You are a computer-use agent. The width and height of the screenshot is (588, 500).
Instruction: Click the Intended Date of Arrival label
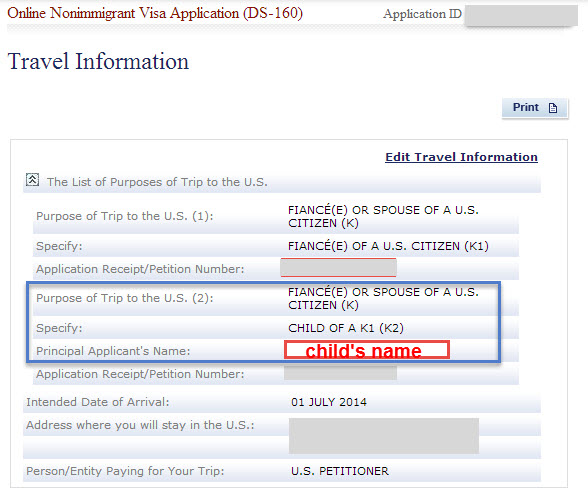(98, 402)
